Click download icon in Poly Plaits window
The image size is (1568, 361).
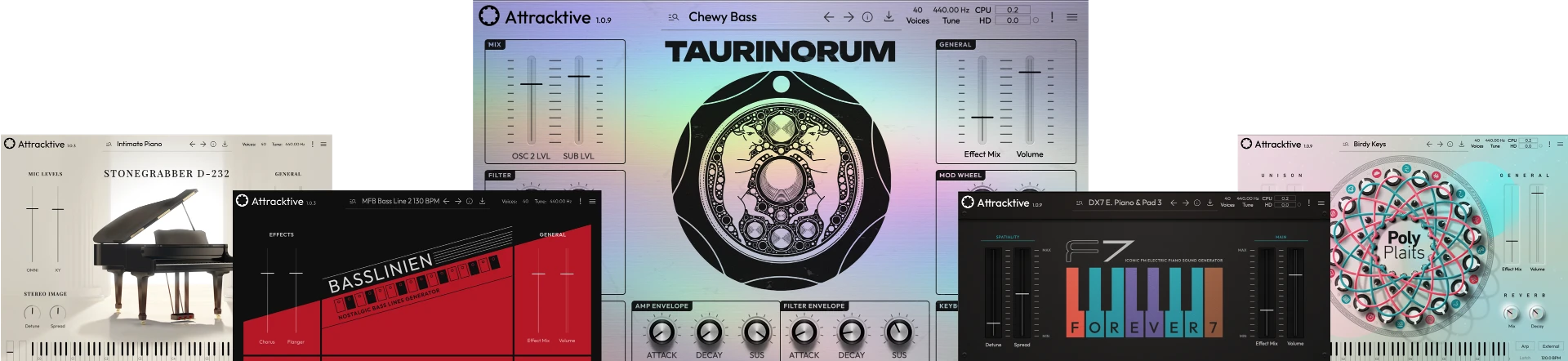click(1461, 144)
